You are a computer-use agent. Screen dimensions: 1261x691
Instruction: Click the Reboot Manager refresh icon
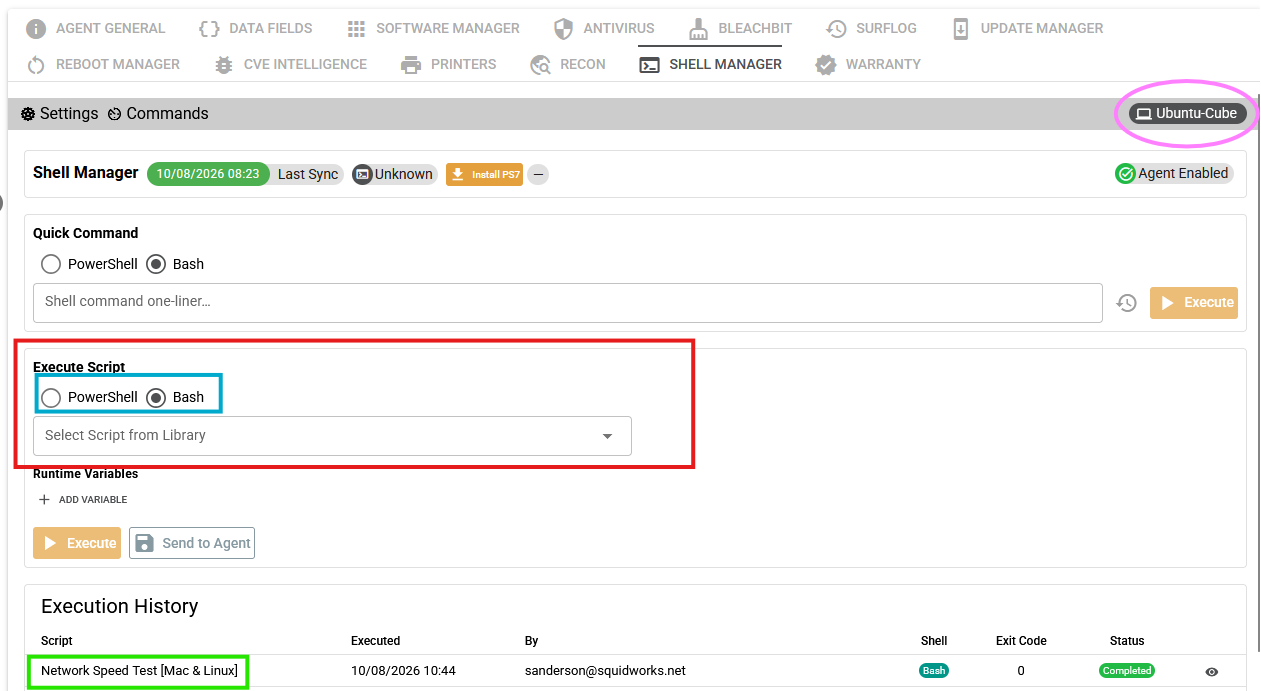(36, 65)
